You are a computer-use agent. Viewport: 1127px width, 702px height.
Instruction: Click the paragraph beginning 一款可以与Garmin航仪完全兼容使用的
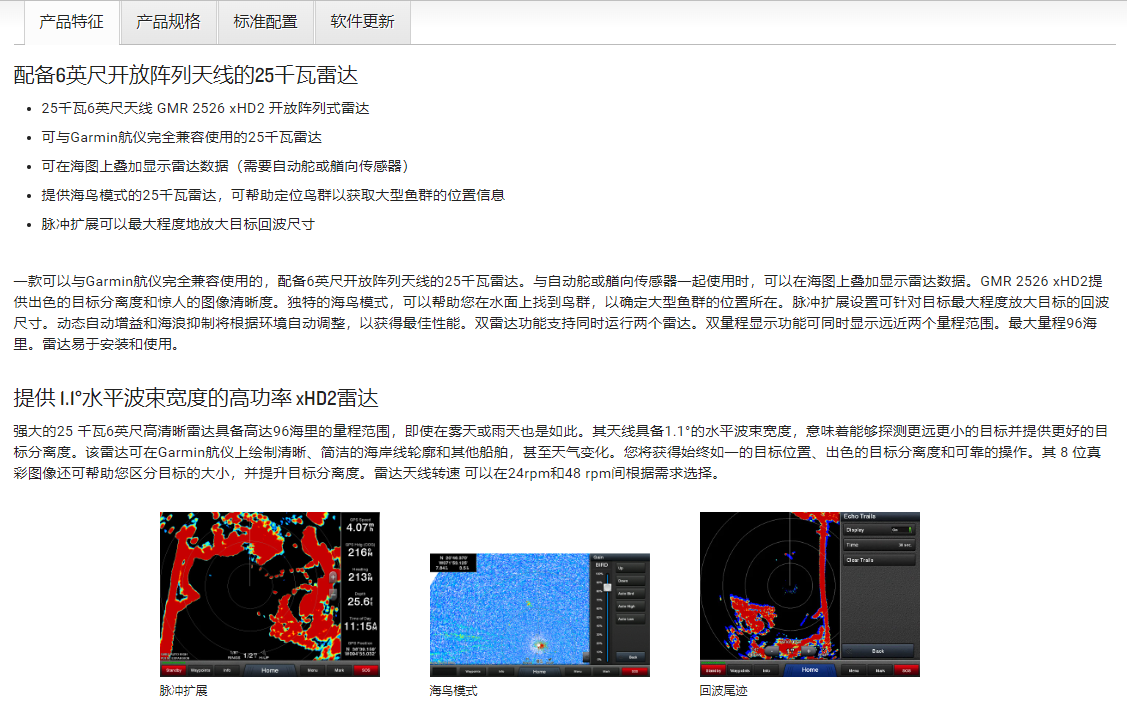pyautogui.click(x=561, y=313)
